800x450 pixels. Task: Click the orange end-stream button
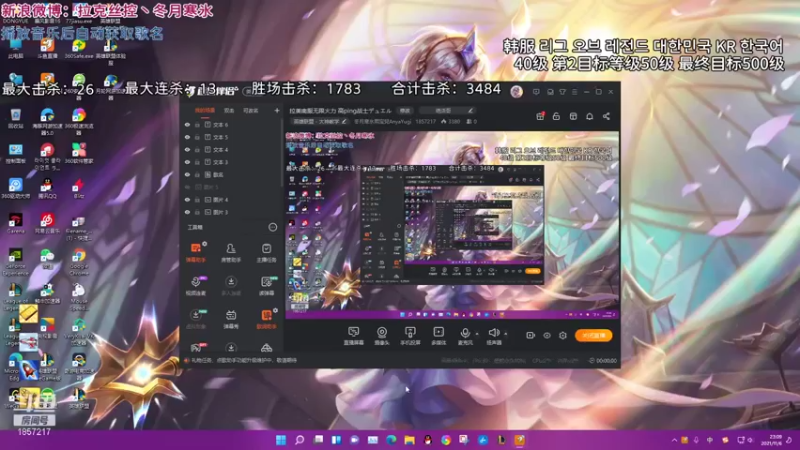tap(593, 335)
